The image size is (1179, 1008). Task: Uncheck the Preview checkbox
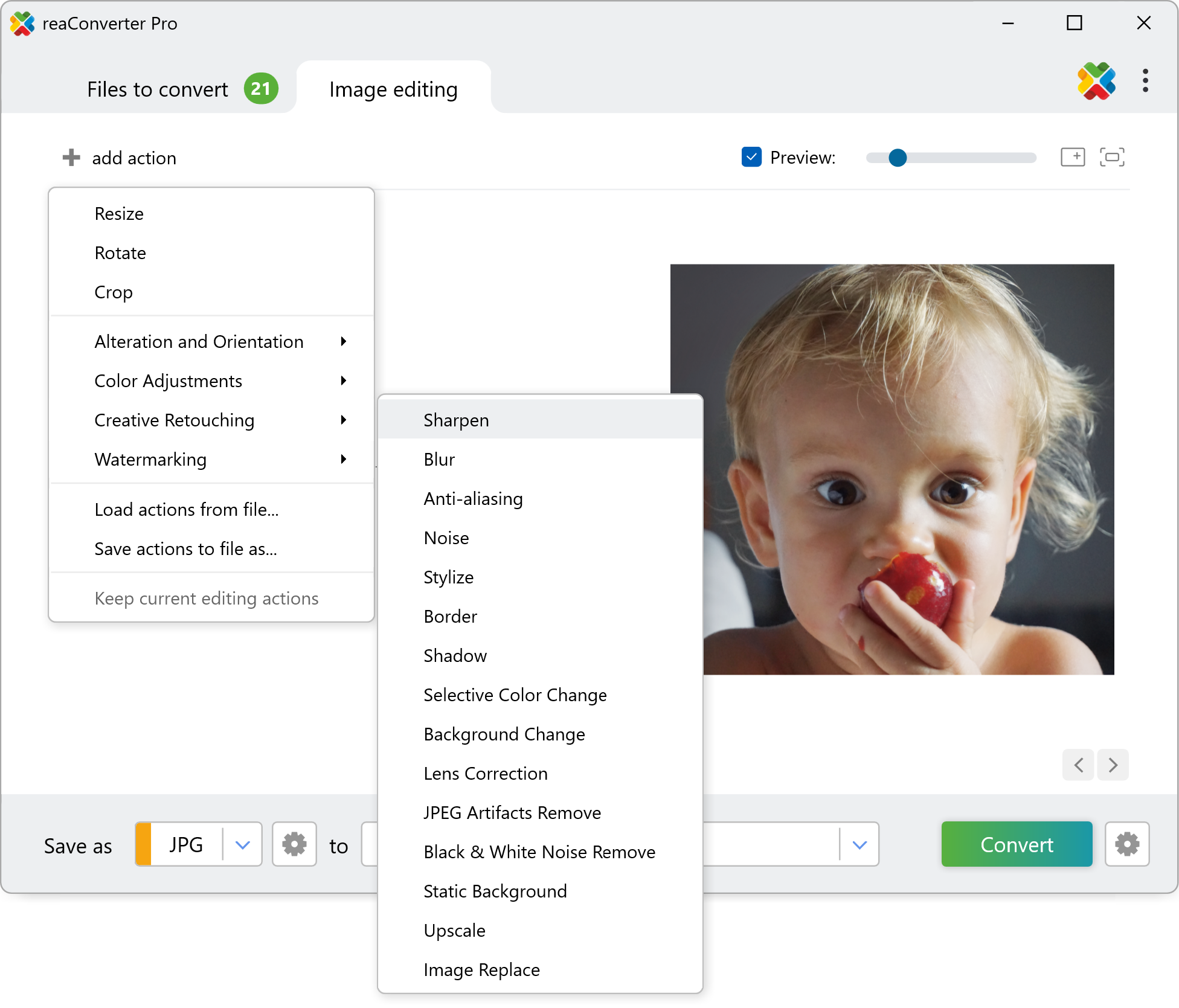click(x=751, y=157)
